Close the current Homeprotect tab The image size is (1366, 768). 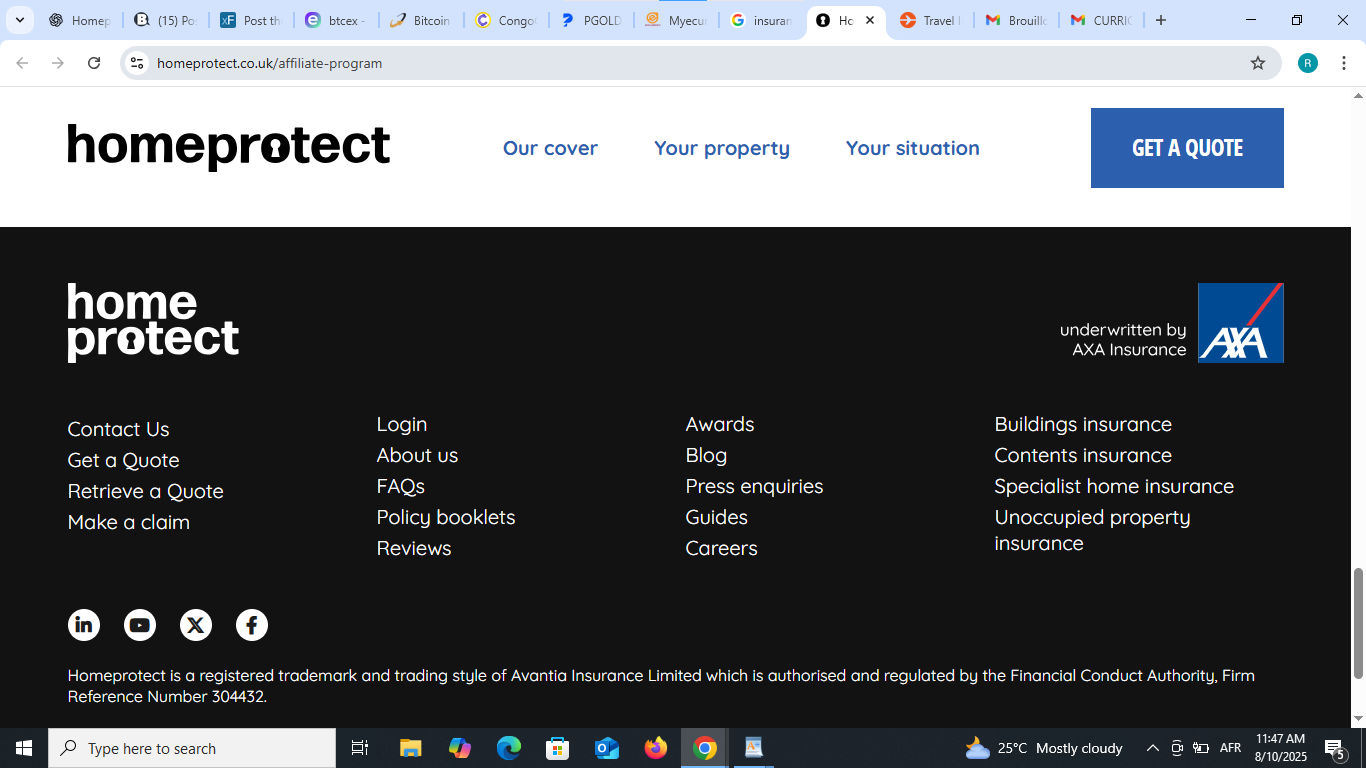pyautogui.click(x=870, y=20)
